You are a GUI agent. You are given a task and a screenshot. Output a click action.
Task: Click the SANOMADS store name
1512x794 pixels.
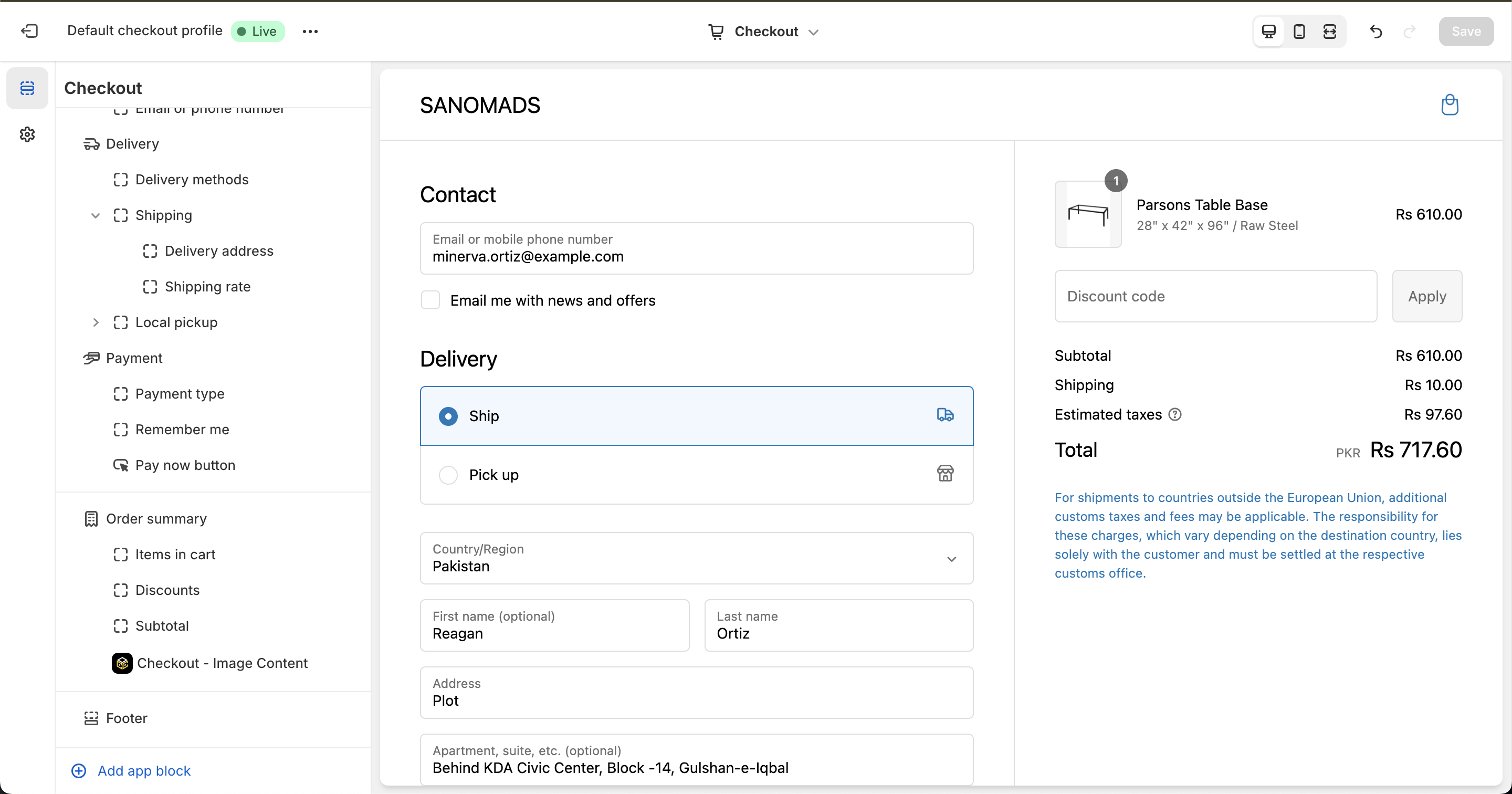[x=479, y=105]
